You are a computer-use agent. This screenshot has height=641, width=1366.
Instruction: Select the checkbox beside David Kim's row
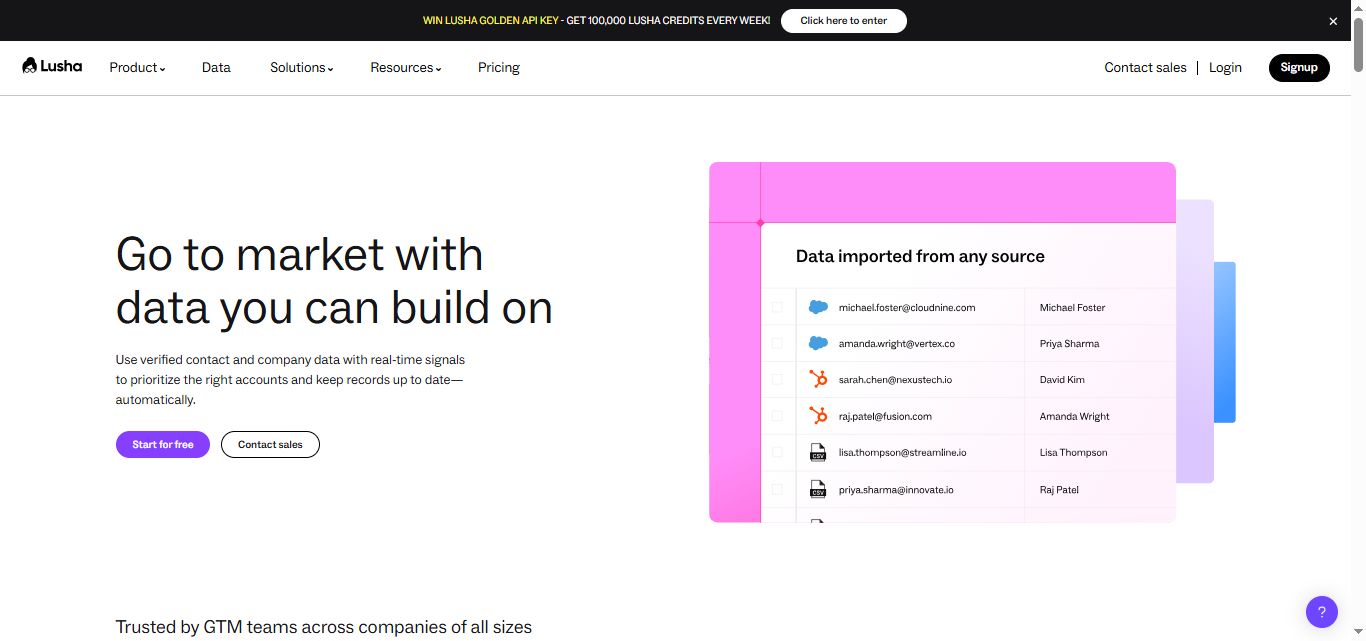click(x=777, y=379)
